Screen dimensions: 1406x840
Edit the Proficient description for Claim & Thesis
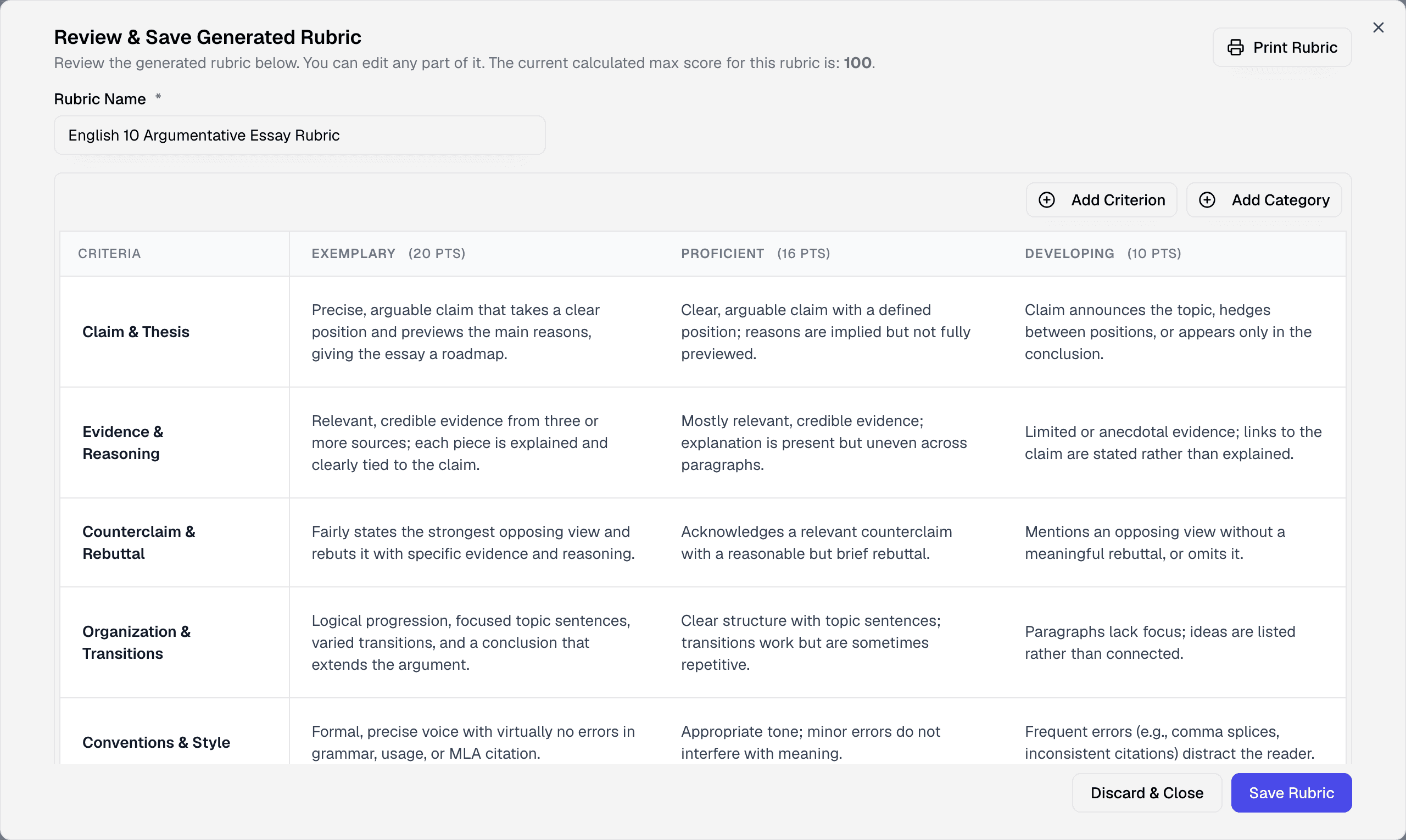point(825,332)
